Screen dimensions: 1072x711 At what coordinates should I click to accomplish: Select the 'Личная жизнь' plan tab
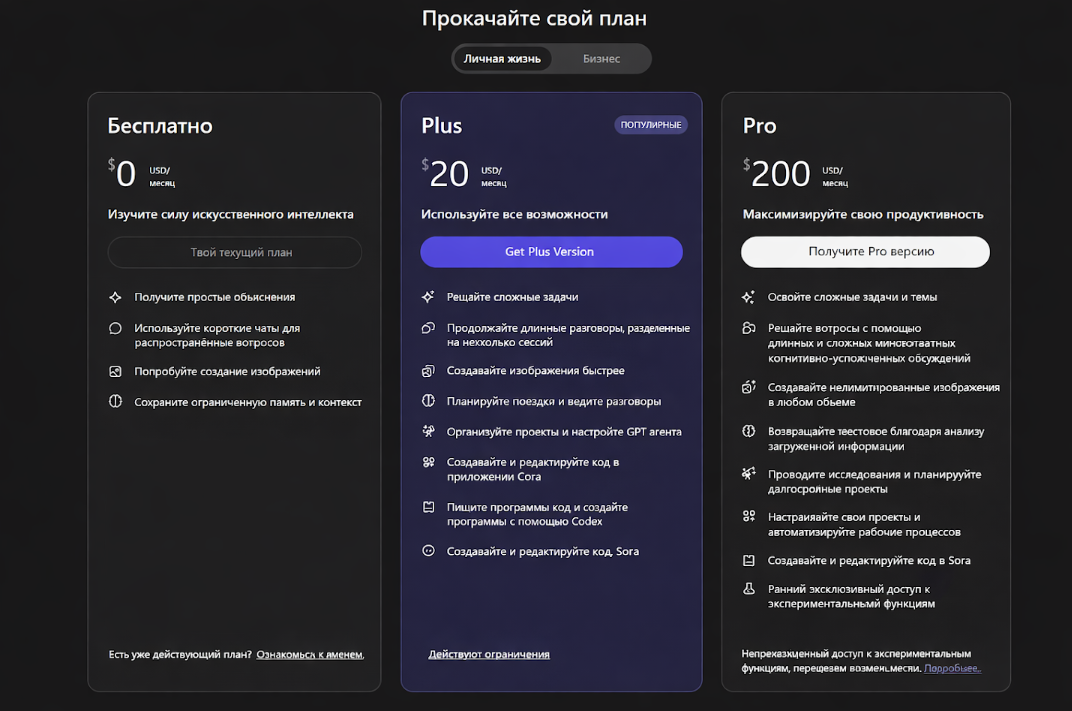[x=502, y=59]
